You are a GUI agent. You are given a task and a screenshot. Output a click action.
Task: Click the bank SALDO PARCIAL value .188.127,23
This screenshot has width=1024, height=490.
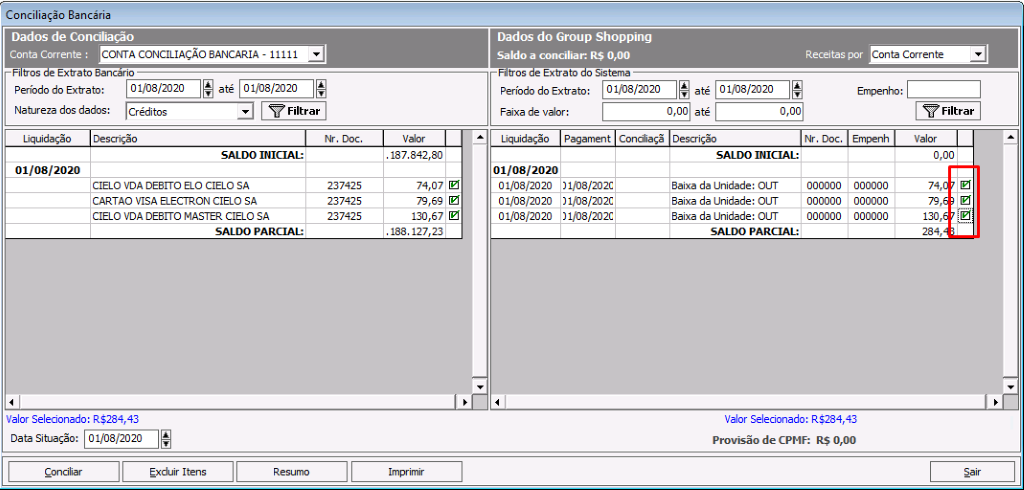414,231
